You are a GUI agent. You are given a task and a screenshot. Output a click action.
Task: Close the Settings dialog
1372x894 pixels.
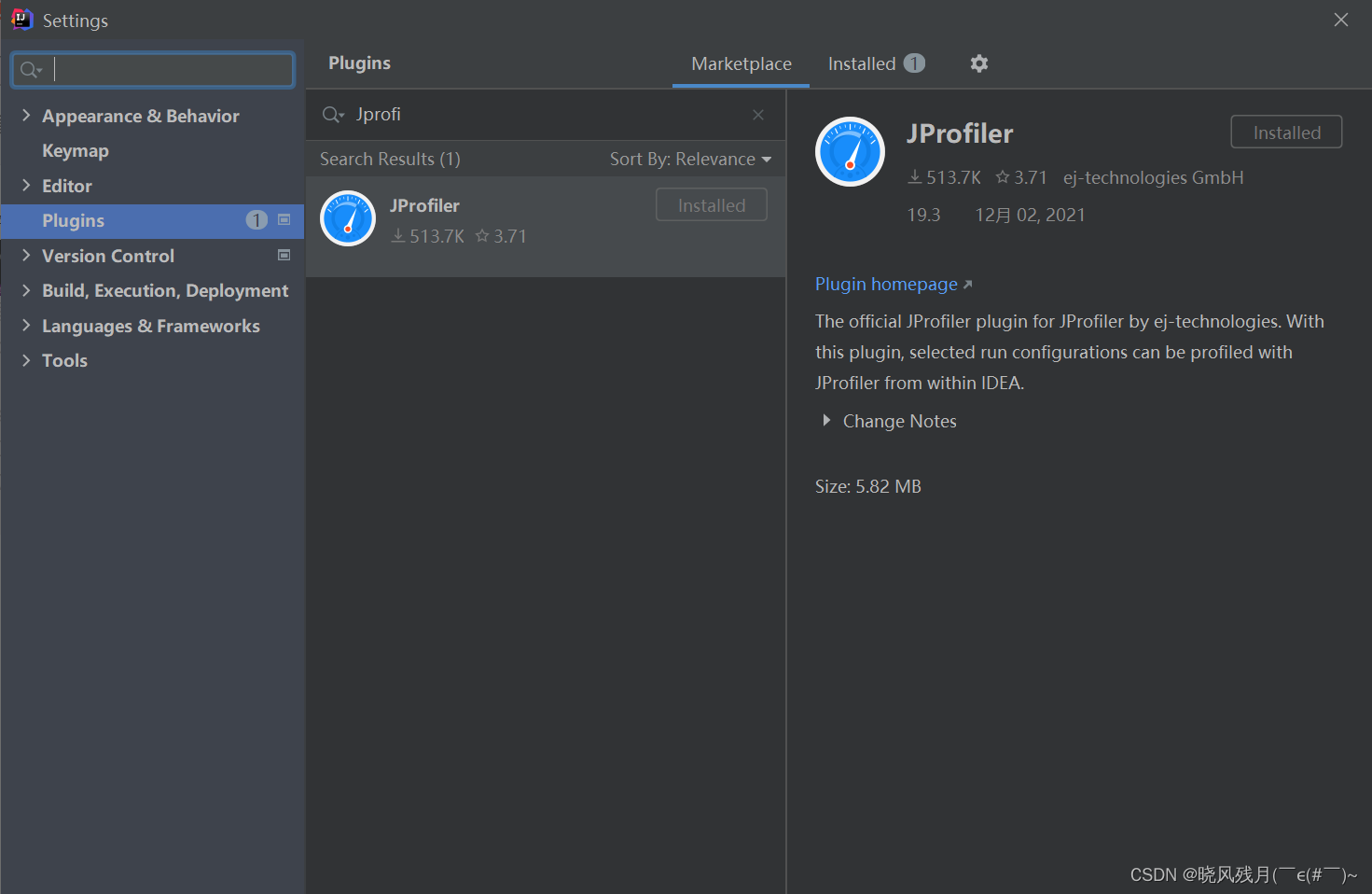coord(1341,20)
